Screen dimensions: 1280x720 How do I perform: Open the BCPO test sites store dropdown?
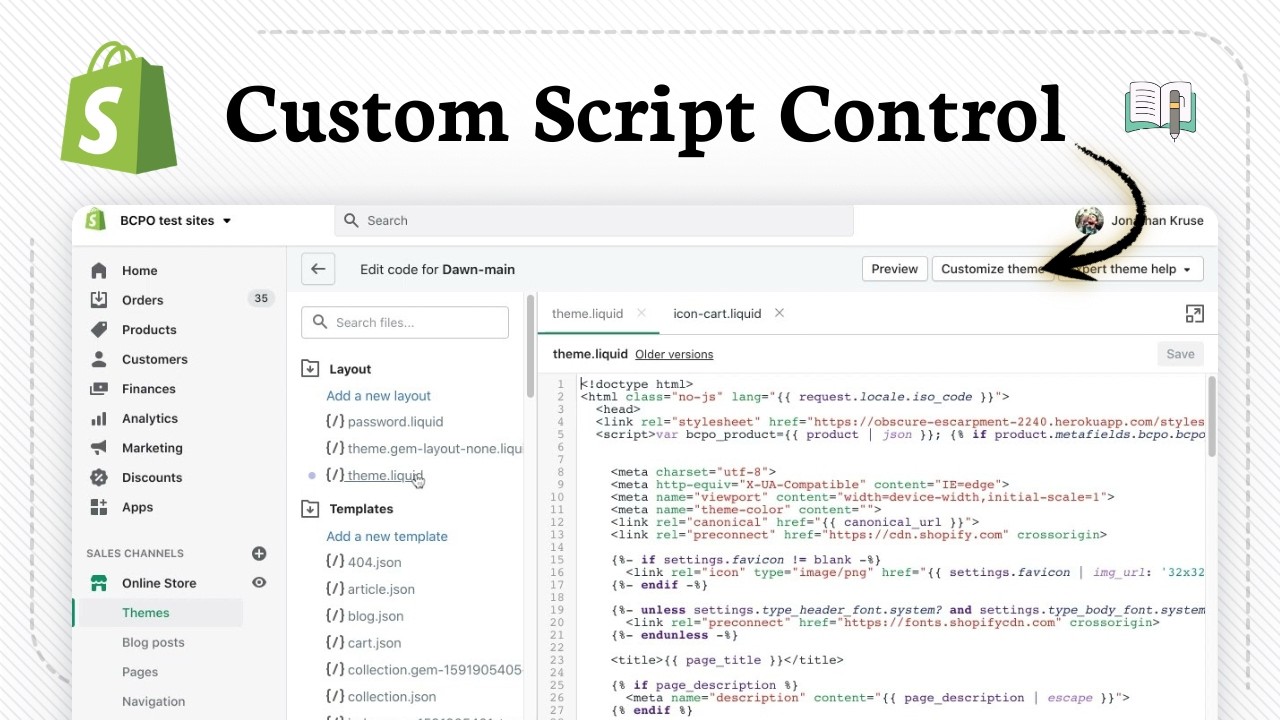175,220
